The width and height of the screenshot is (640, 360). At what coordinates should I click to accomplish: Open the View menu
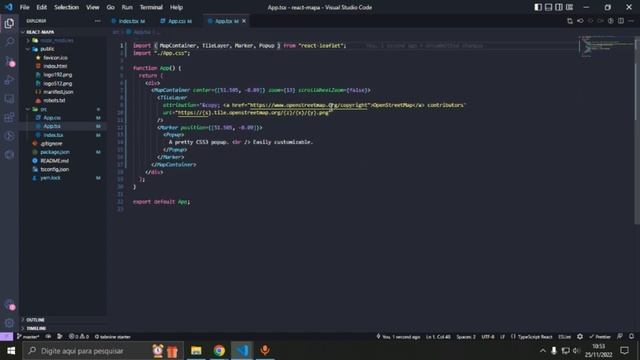click(93, 7)
